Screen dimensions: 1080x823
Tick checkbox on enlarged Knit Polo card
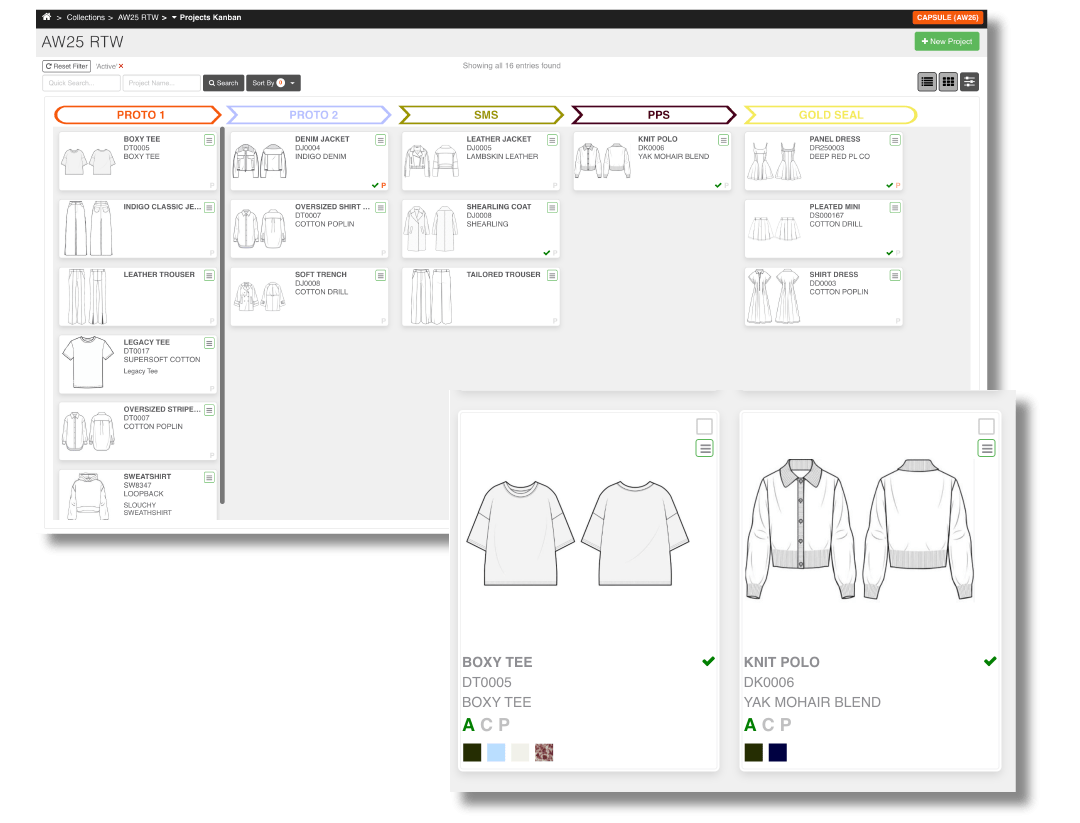986,426
